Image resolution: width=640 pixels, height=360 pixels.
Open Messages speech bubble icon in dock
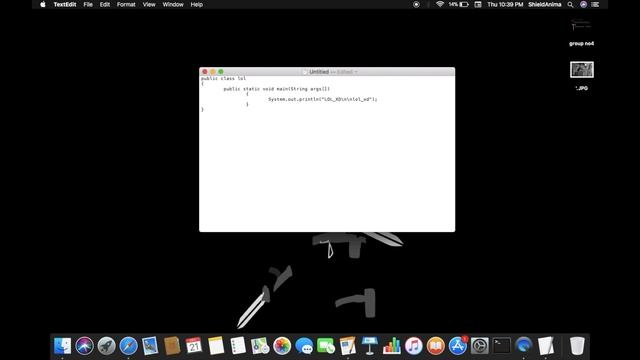click(304, 346)
